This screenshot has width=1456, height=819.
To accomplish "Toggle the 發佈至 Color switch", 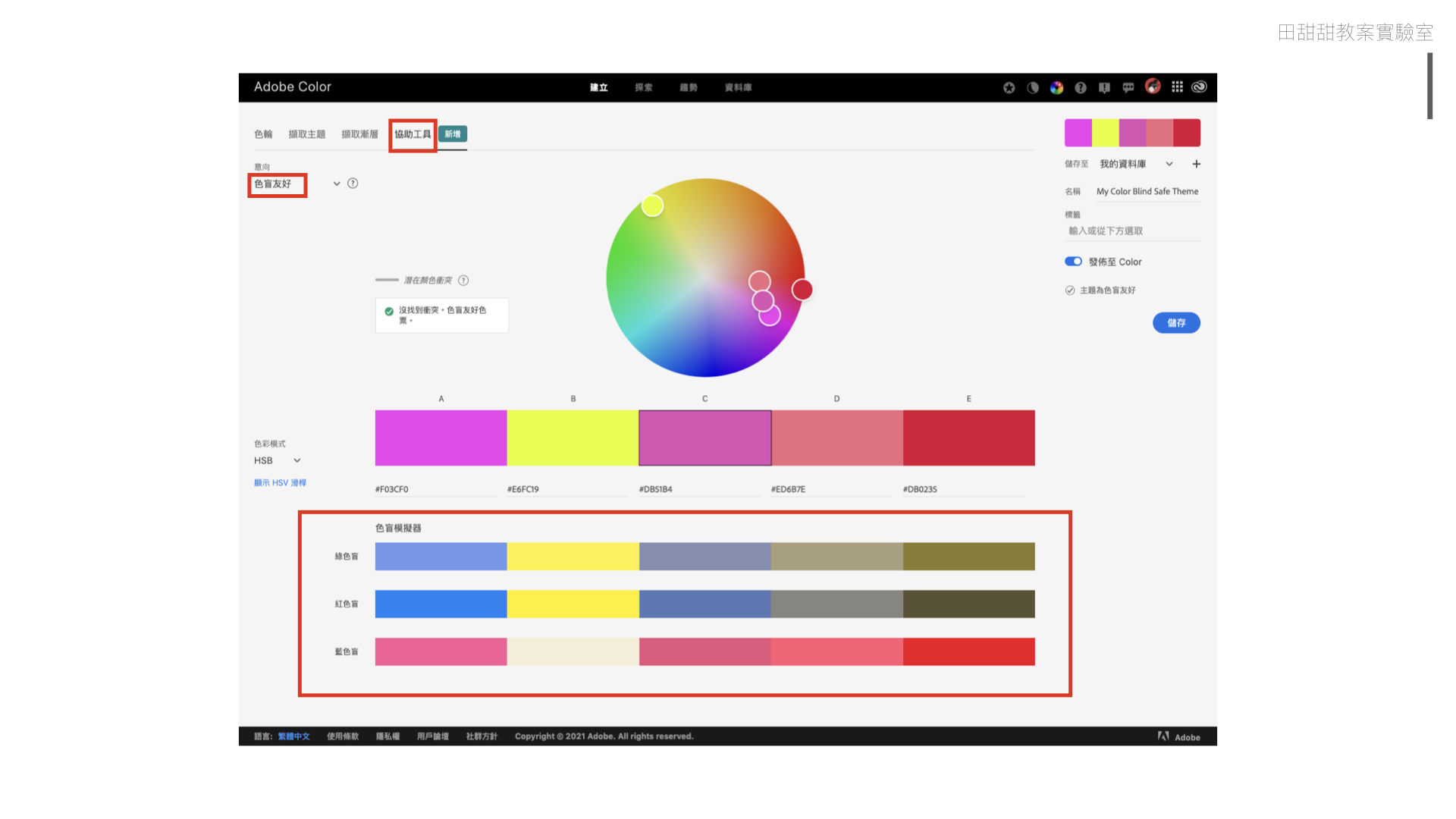I will (x=1073, y=262).
